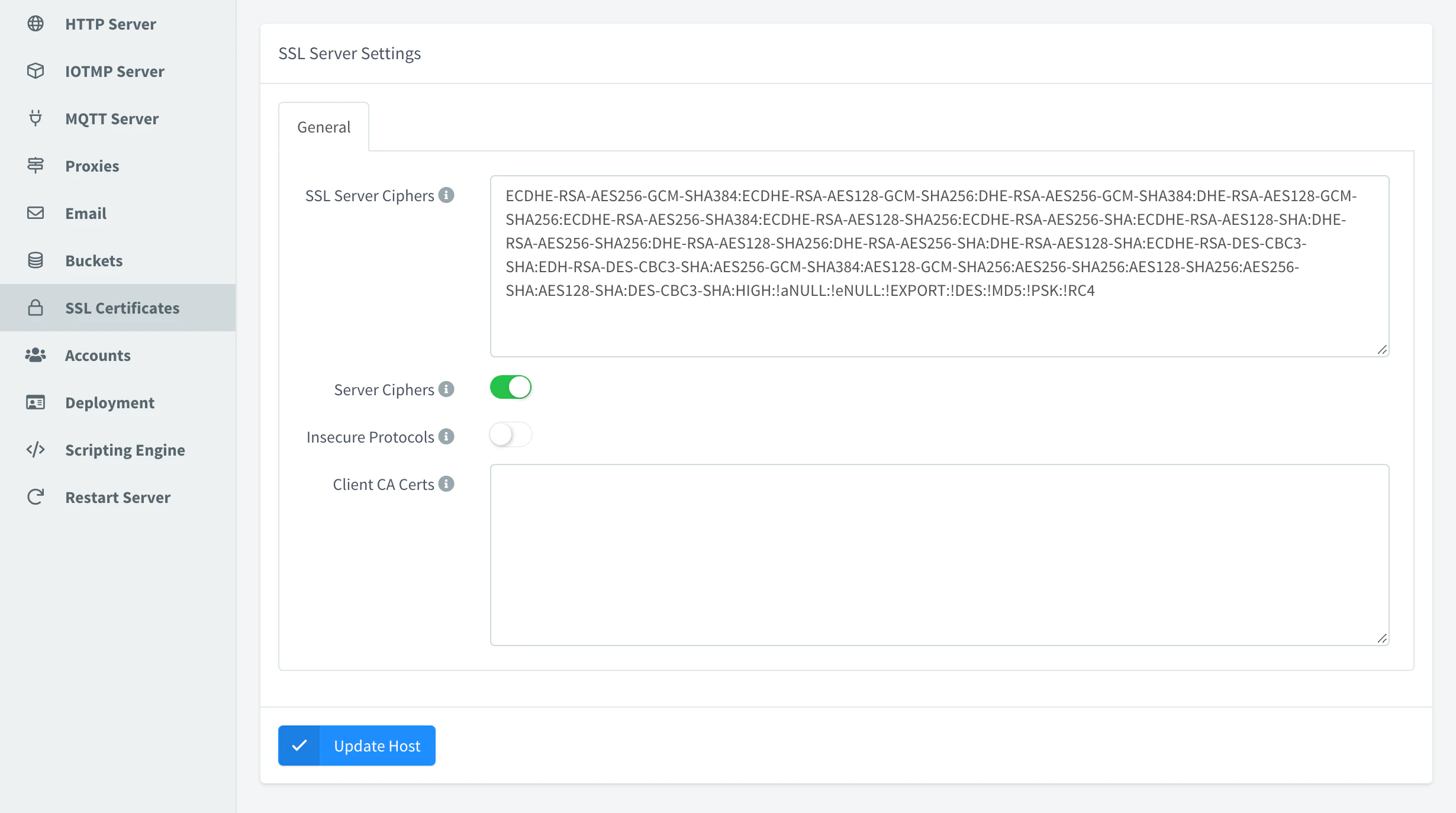This screenshot has width=1456, height=813.
Task: Click the Restart Server refresh icon
Action: click(x=36, y=497)
